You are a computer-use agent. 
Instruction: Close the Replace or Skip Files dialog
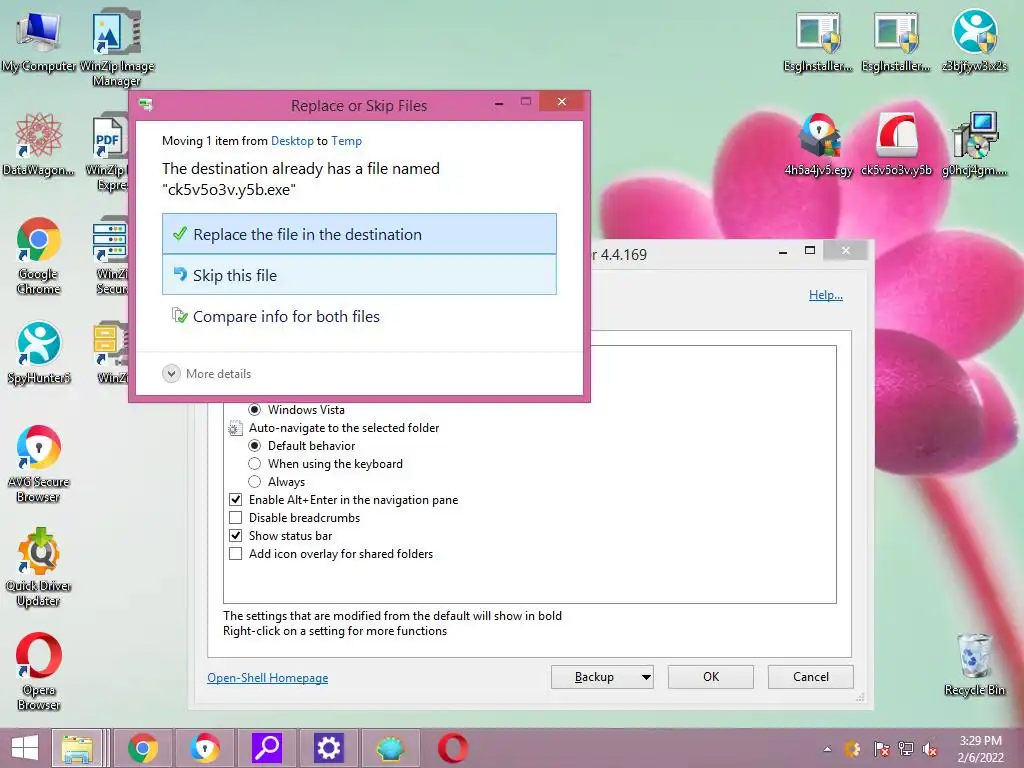click(x=562, y=102)
